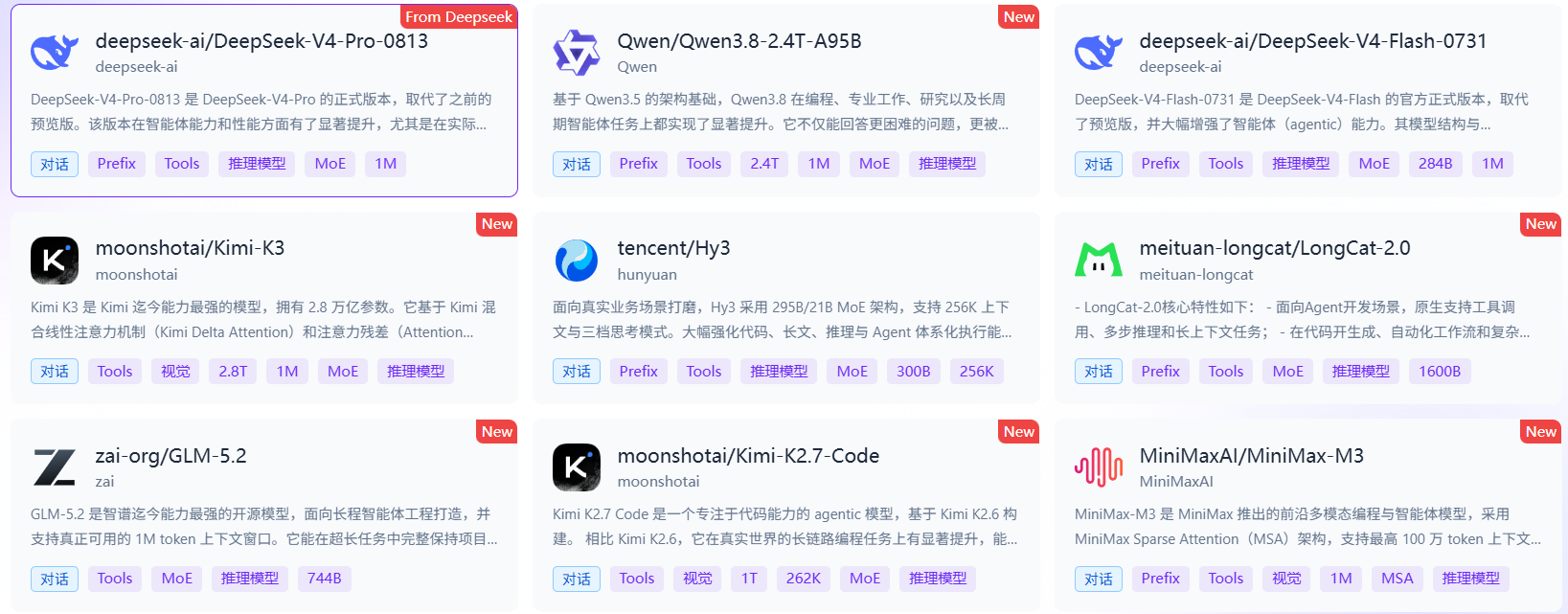Click moonshotai author text under Kimi-K2.7-Code

tap(658, 482)
